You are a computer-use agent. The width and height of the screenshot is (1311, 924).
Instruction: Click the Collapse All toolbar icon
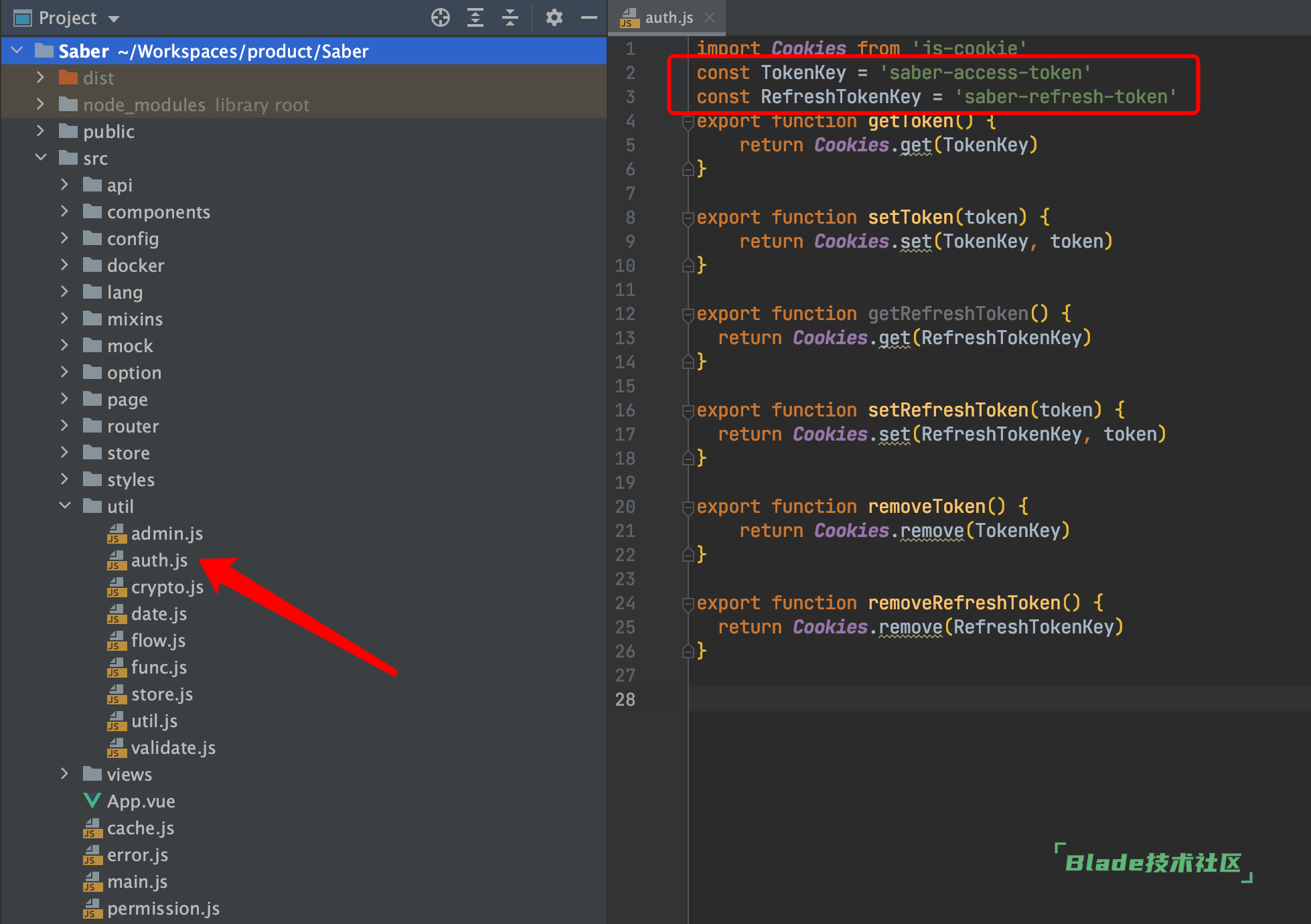510,18
